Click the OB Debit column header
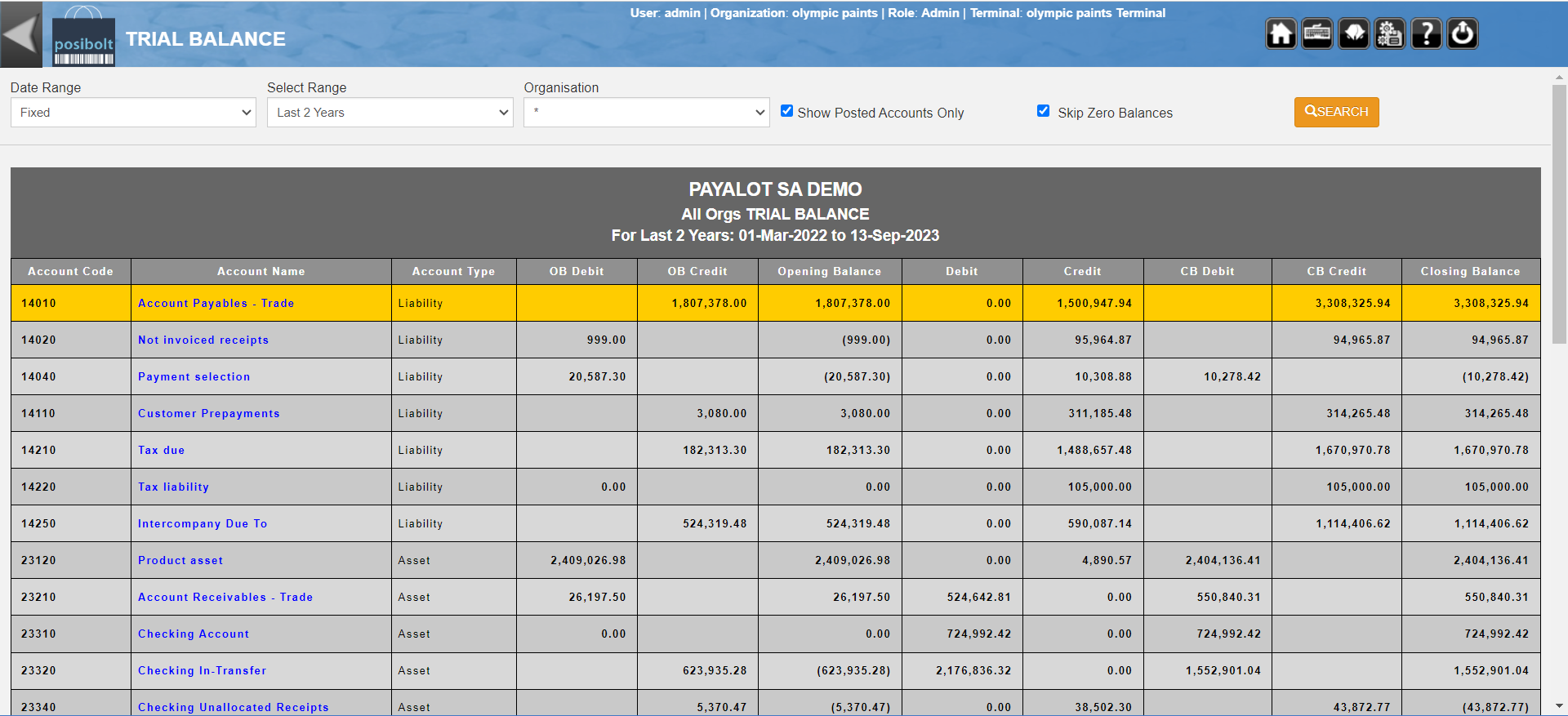1568x716 pixels. point(577,271)
